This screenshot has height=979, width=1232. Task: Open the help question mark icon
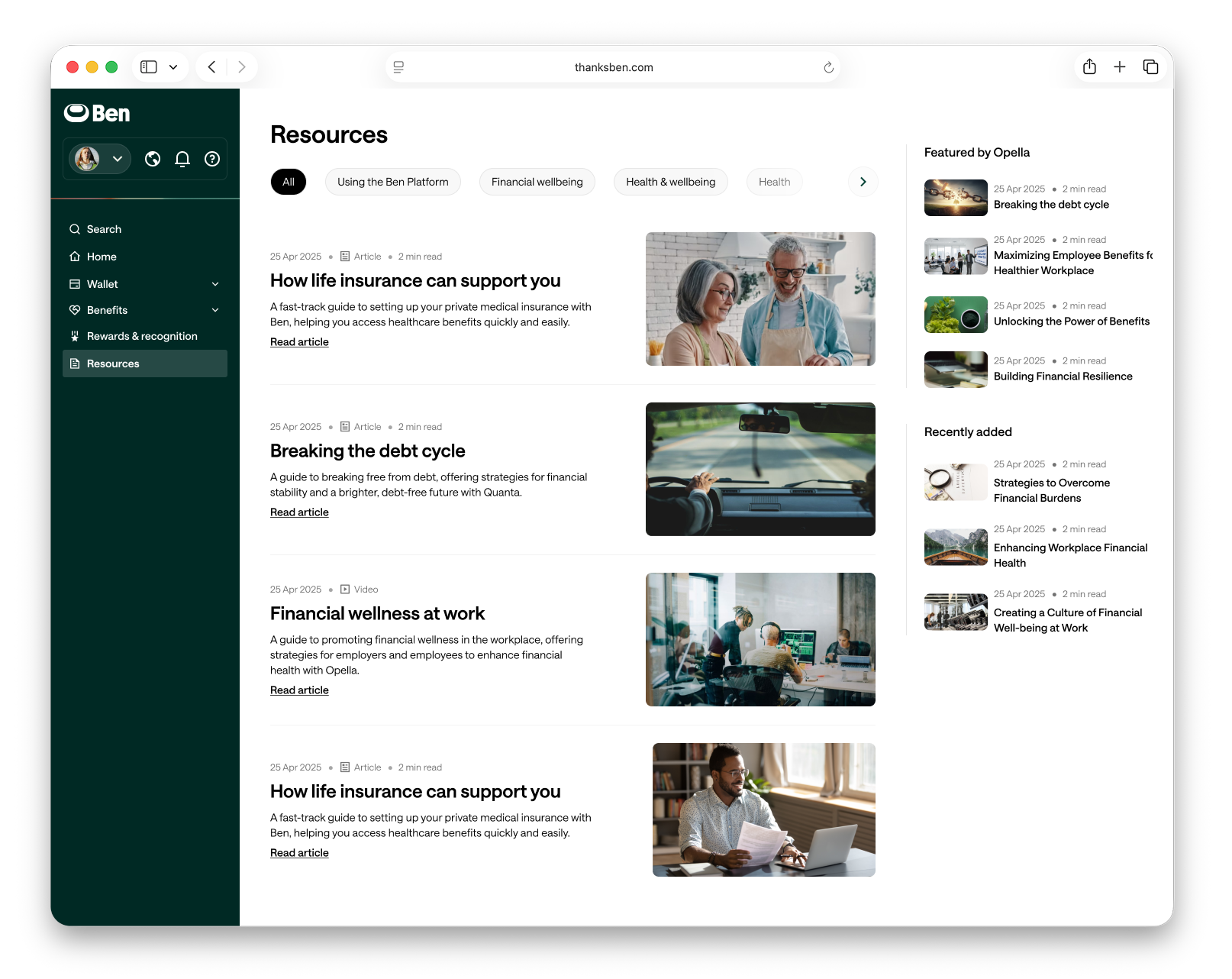tap(212, 159)
